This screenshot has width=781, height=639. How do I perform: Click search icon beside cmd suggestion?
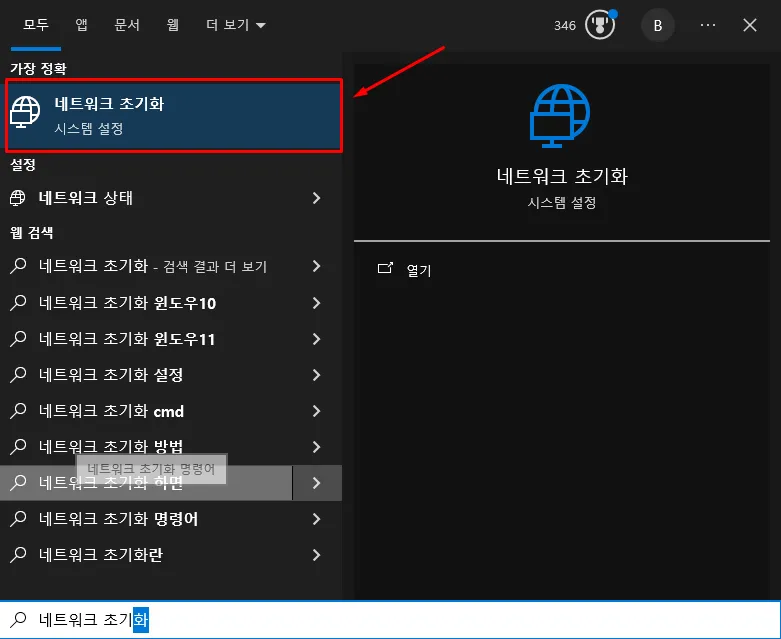[18, 410]
